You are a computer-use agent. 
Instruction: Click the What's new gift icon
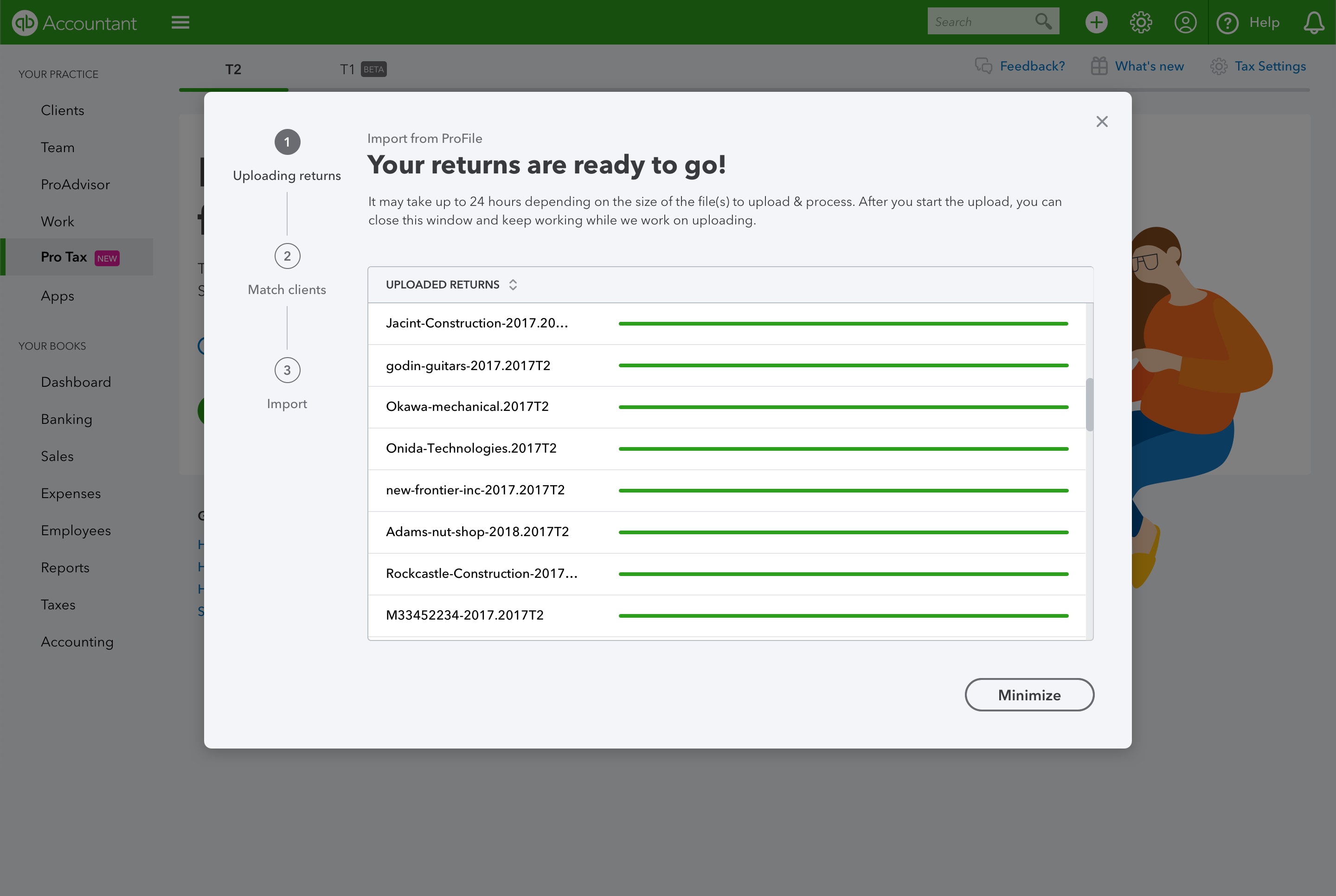(x=1099, y=66)
